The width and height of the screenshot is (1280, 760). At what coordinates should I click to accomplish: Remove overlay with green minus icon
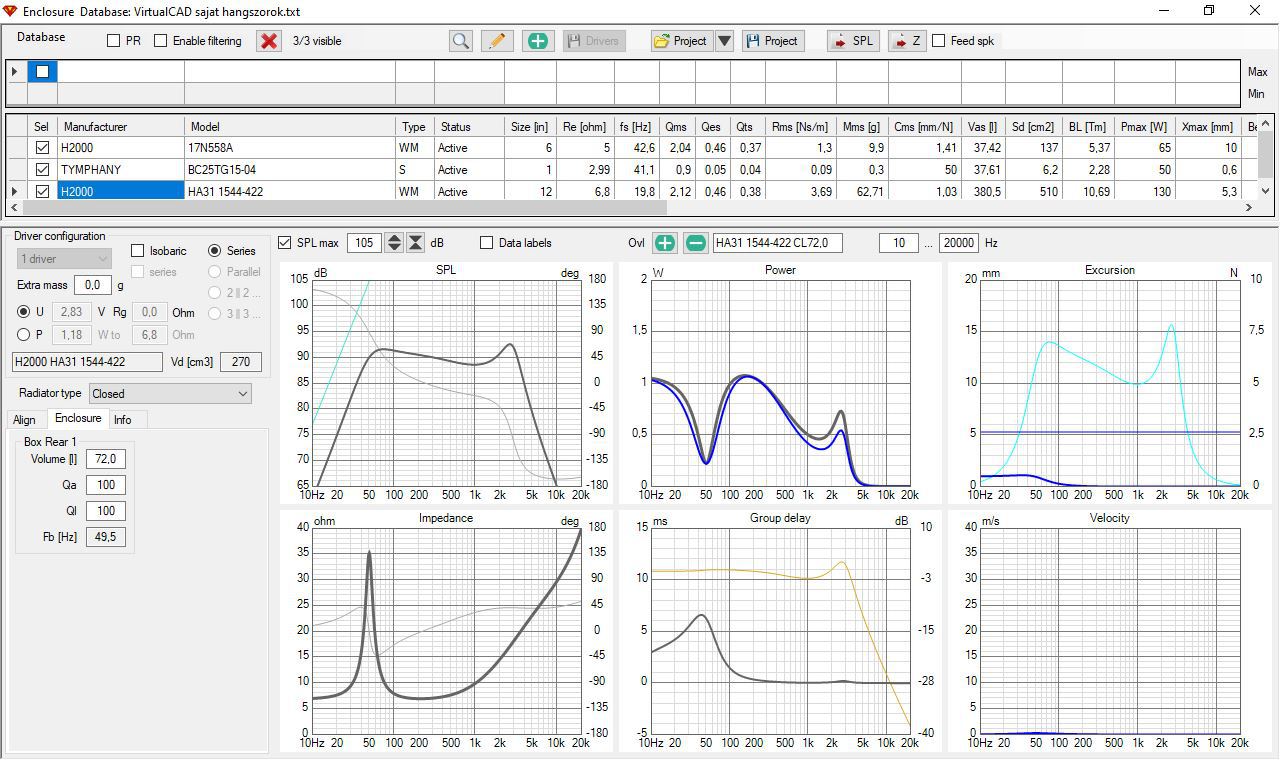point(696,243)
